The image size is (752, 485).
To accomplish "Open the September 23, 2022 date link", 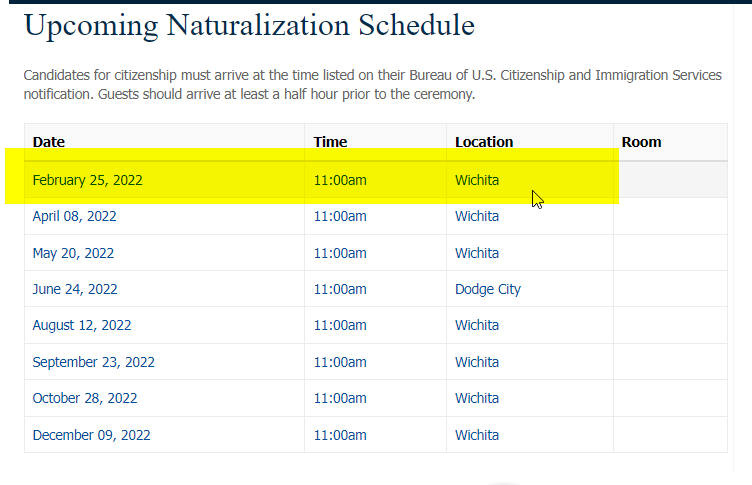I will point(94,362).
